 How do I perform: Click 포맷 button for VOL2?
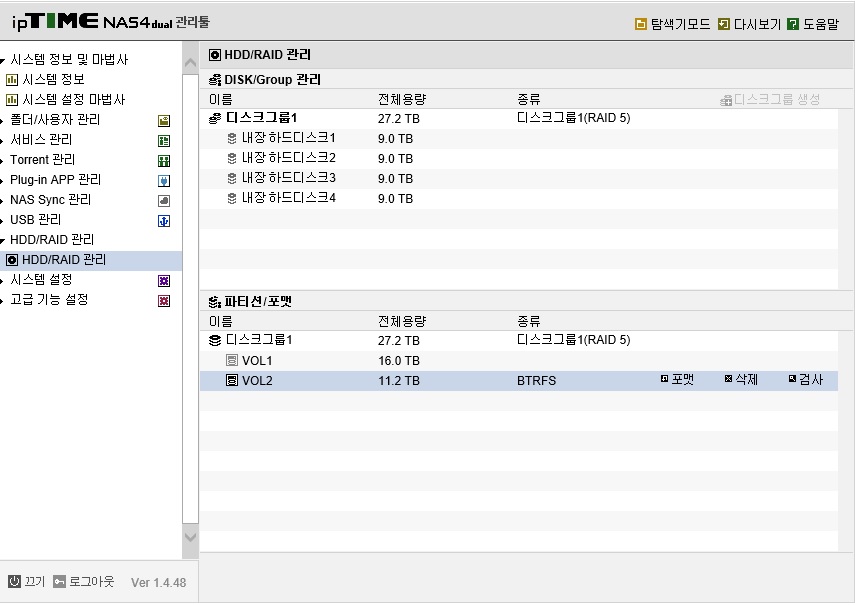[x=677, y=379]
